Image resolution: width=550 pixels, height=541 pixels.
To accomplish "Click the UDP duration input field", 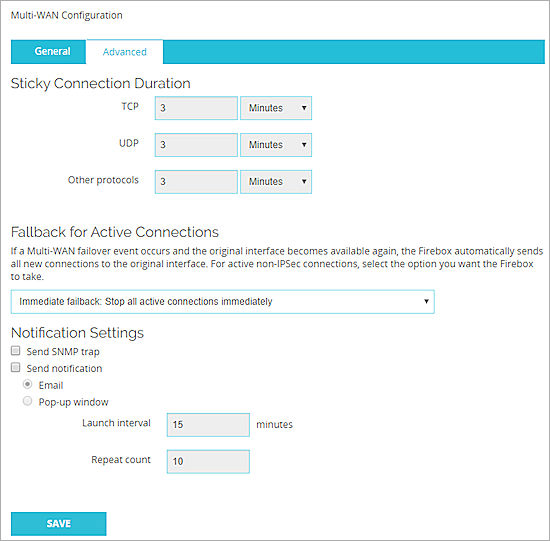I will click(x=196, y=145).
